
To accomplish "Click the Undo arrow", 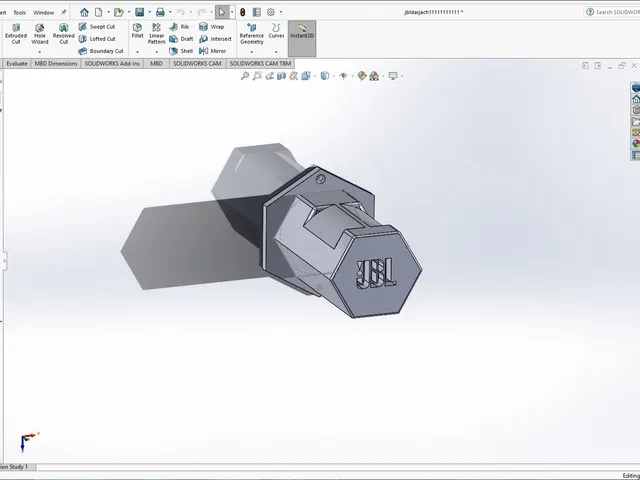I will (181, 12).
